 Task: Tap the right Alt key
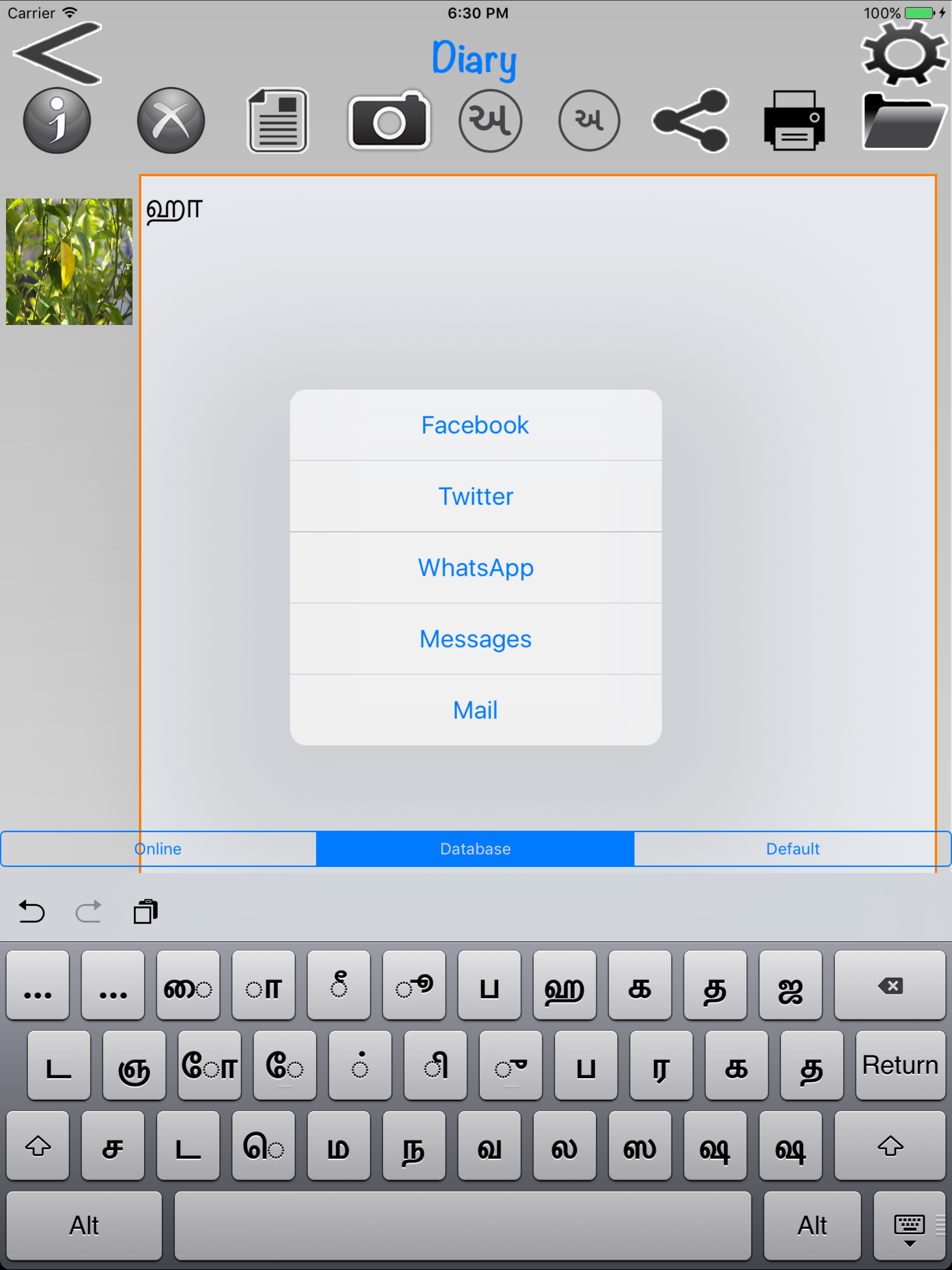click(813, 1226)
